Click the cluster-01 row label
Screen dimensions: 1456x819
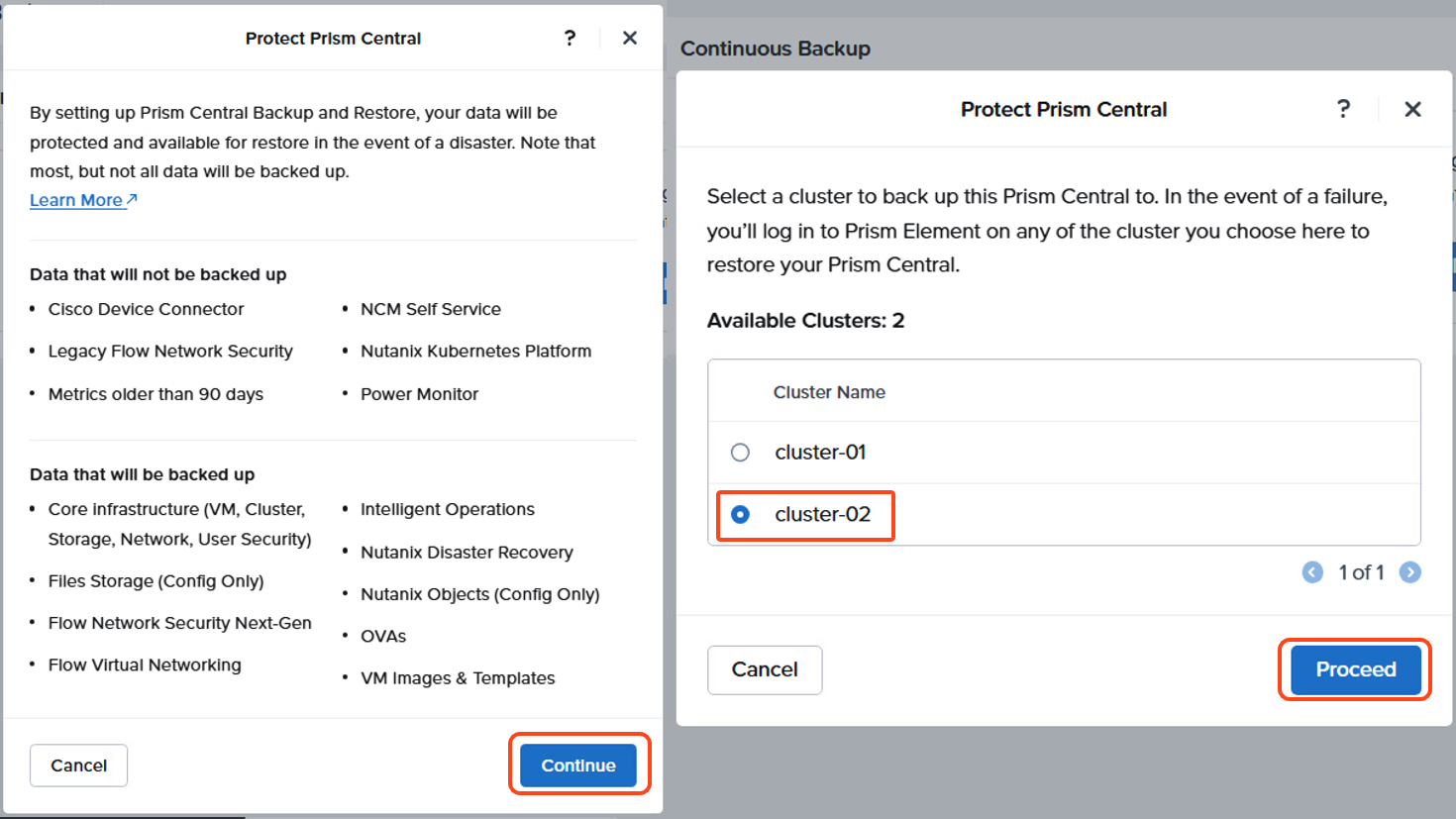[x=820, y=453]
